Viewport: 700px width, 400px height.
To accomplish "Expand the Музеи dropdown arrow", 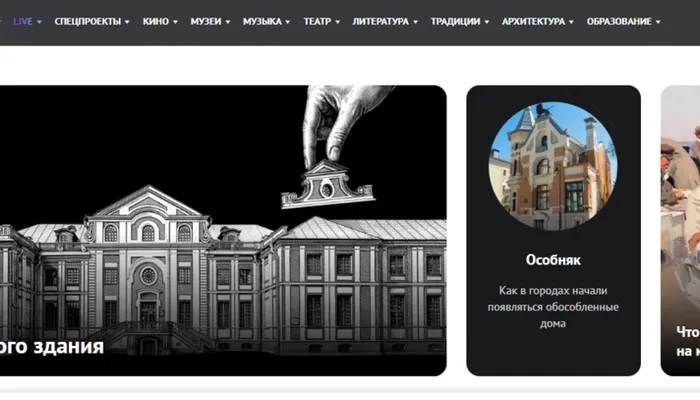I will (228, 22).
